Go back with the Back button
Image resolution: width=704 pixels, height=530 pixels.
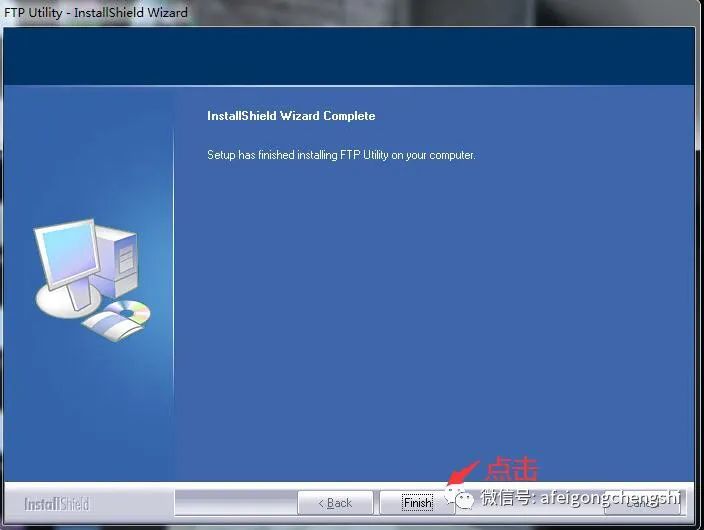click(x=335, y=503)
